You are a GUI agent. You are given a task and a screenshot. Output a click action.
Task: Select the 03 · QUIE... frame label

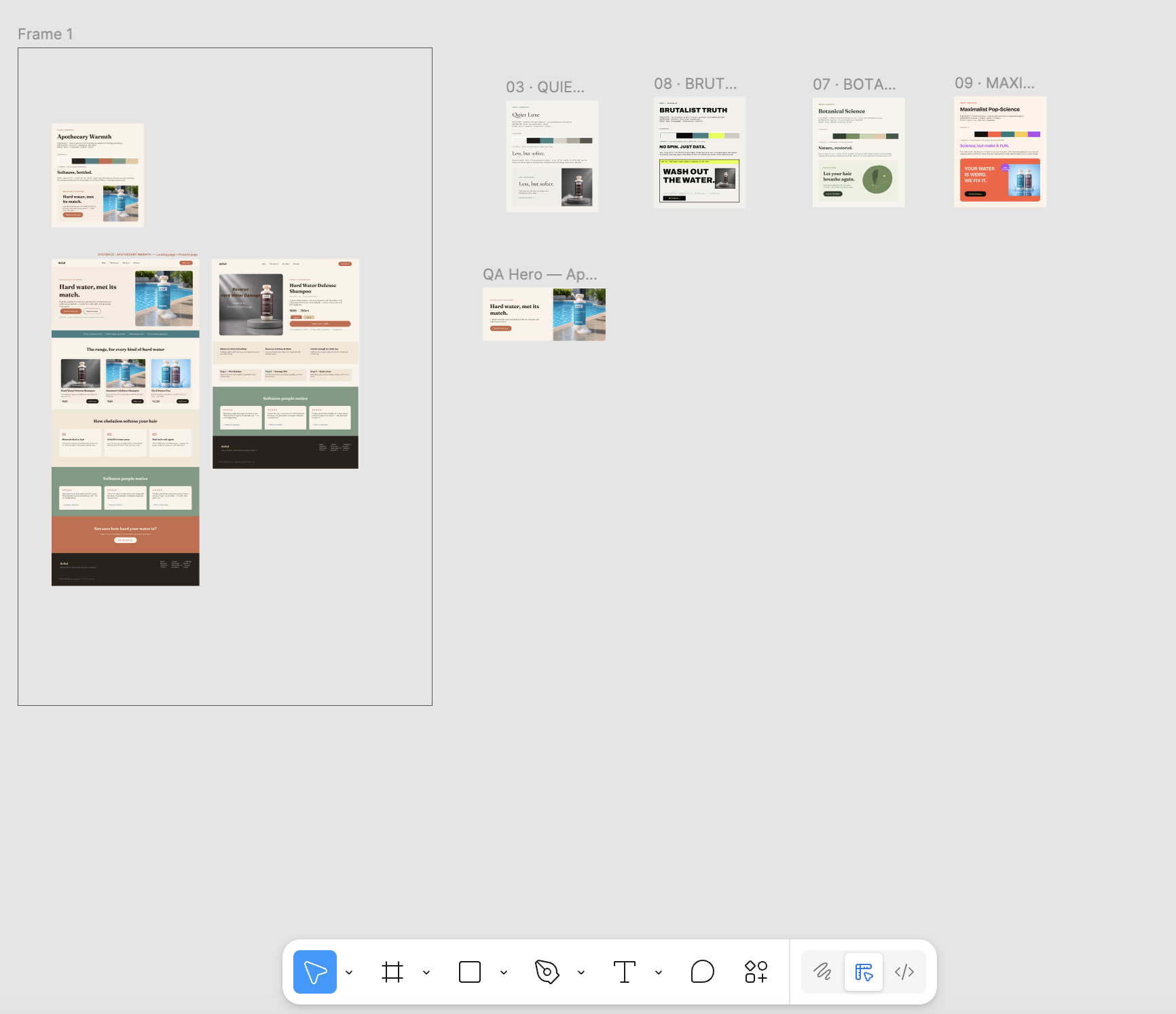(545, 87)
